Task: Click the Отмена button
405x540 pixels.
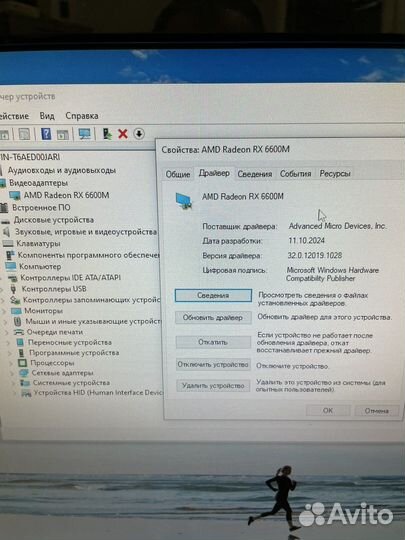Action: point(377,411)
